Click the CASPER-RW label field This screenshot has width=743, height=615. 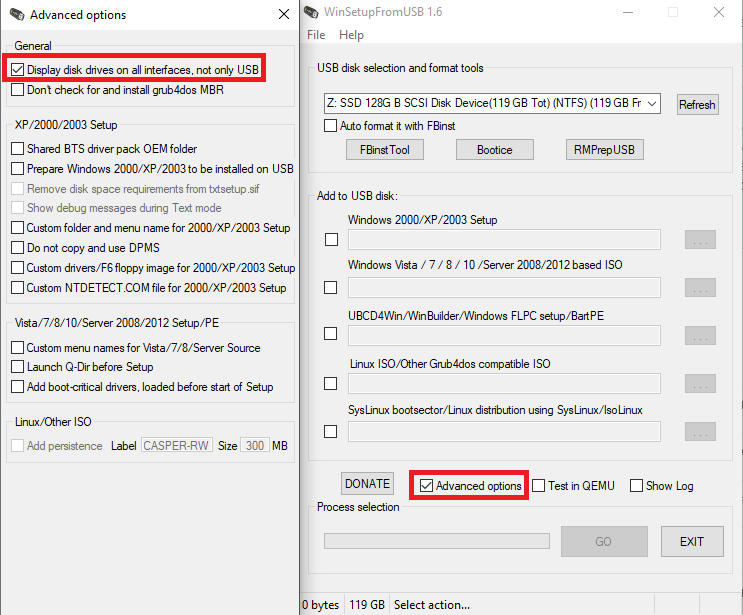click(177, 445)
